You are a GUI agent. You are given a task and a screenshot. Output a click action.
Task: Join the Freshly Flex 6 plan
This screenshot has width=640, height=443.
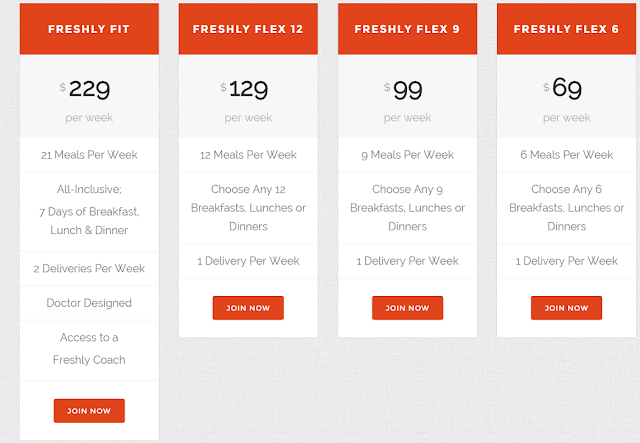pos(566,308)
